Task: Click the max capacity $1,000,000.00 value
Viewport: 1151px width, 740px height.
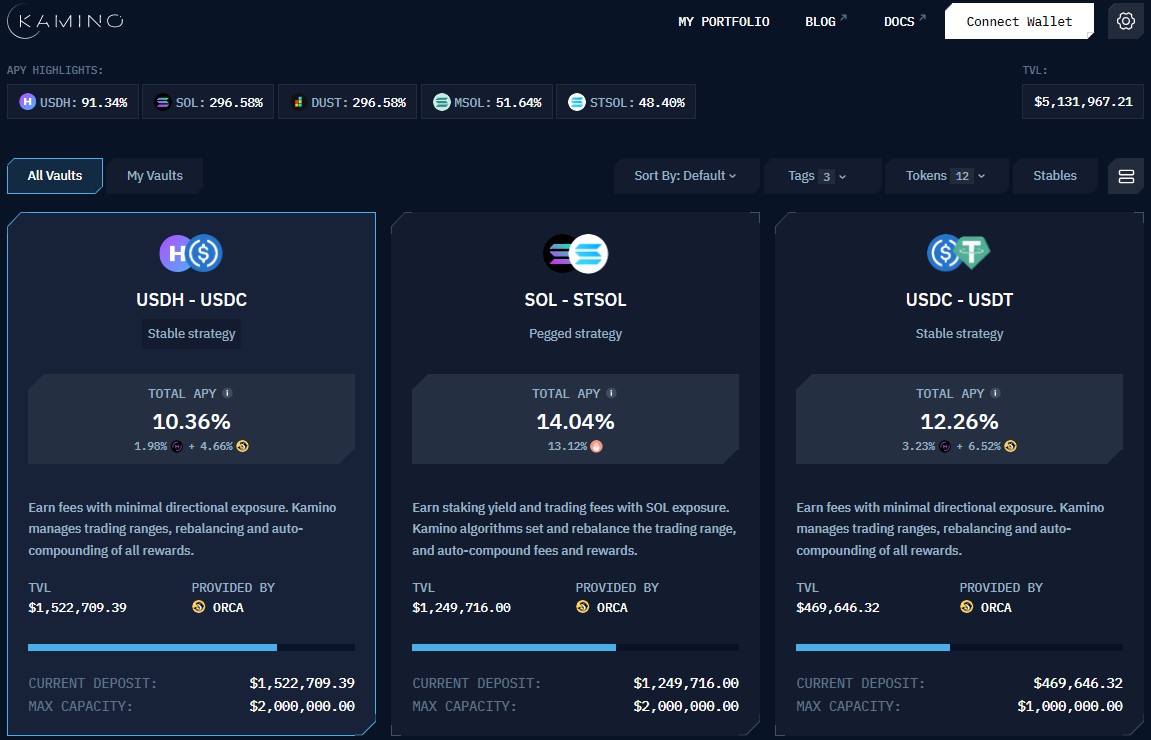Action: [x=1070, y=706]
